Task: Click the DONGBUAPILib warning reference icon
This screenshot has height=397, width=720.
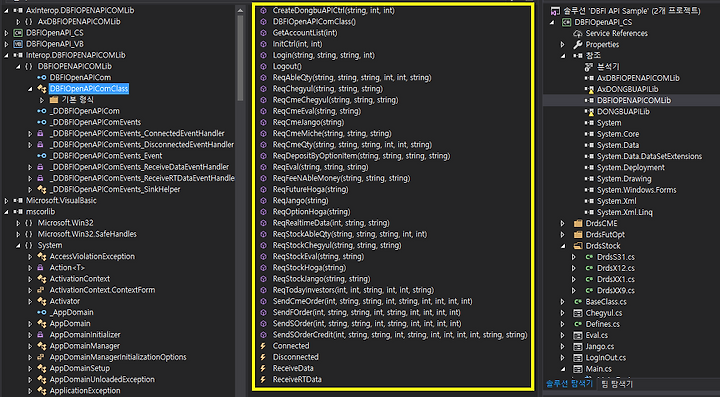Action: click(589, 112)
